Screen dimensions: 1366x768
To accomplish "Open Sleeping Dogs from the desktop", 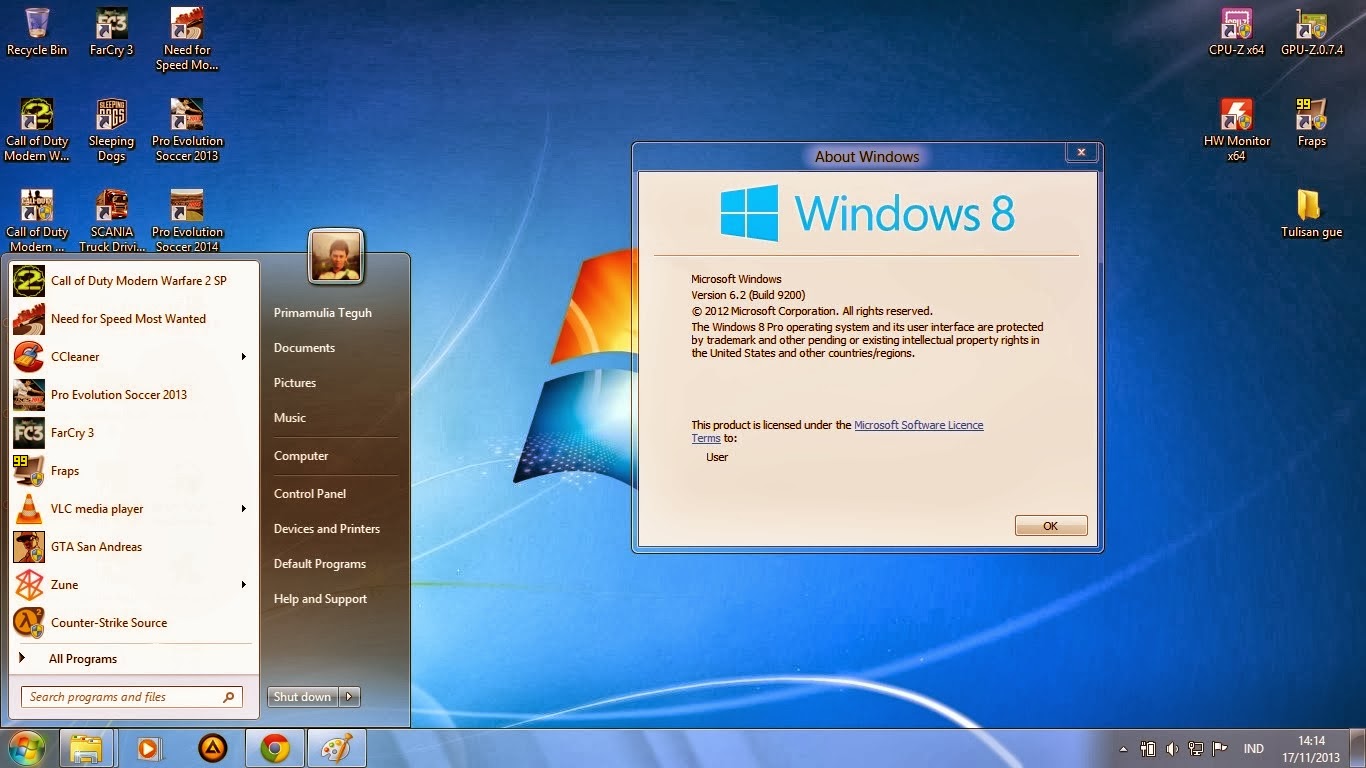I will pyautogui.click(x=111, y=115).
